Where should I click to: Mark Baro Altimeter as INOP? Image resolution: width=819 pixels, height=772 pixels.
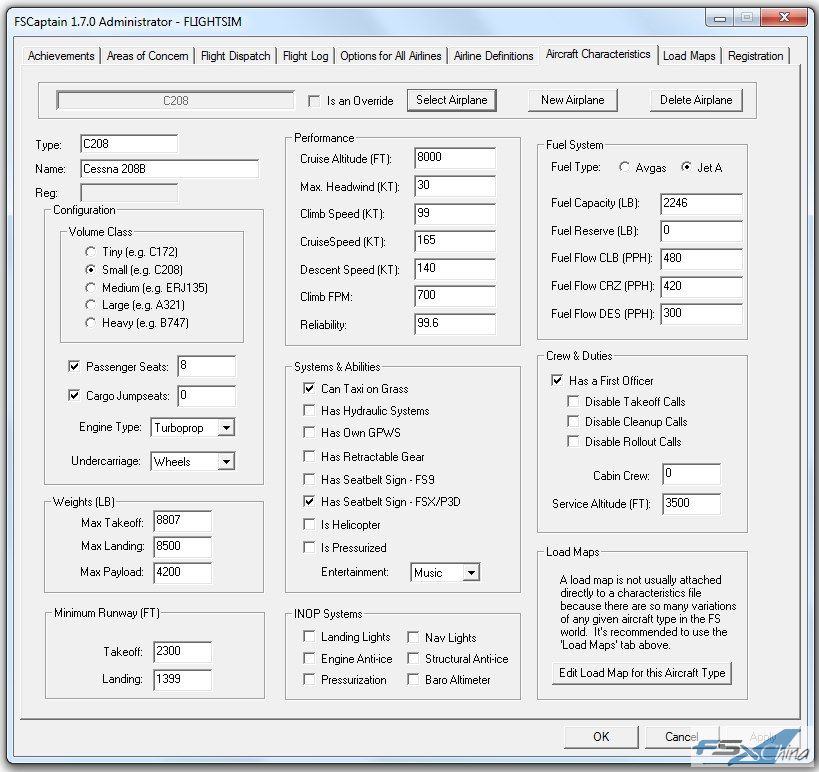tap(413, 680)
